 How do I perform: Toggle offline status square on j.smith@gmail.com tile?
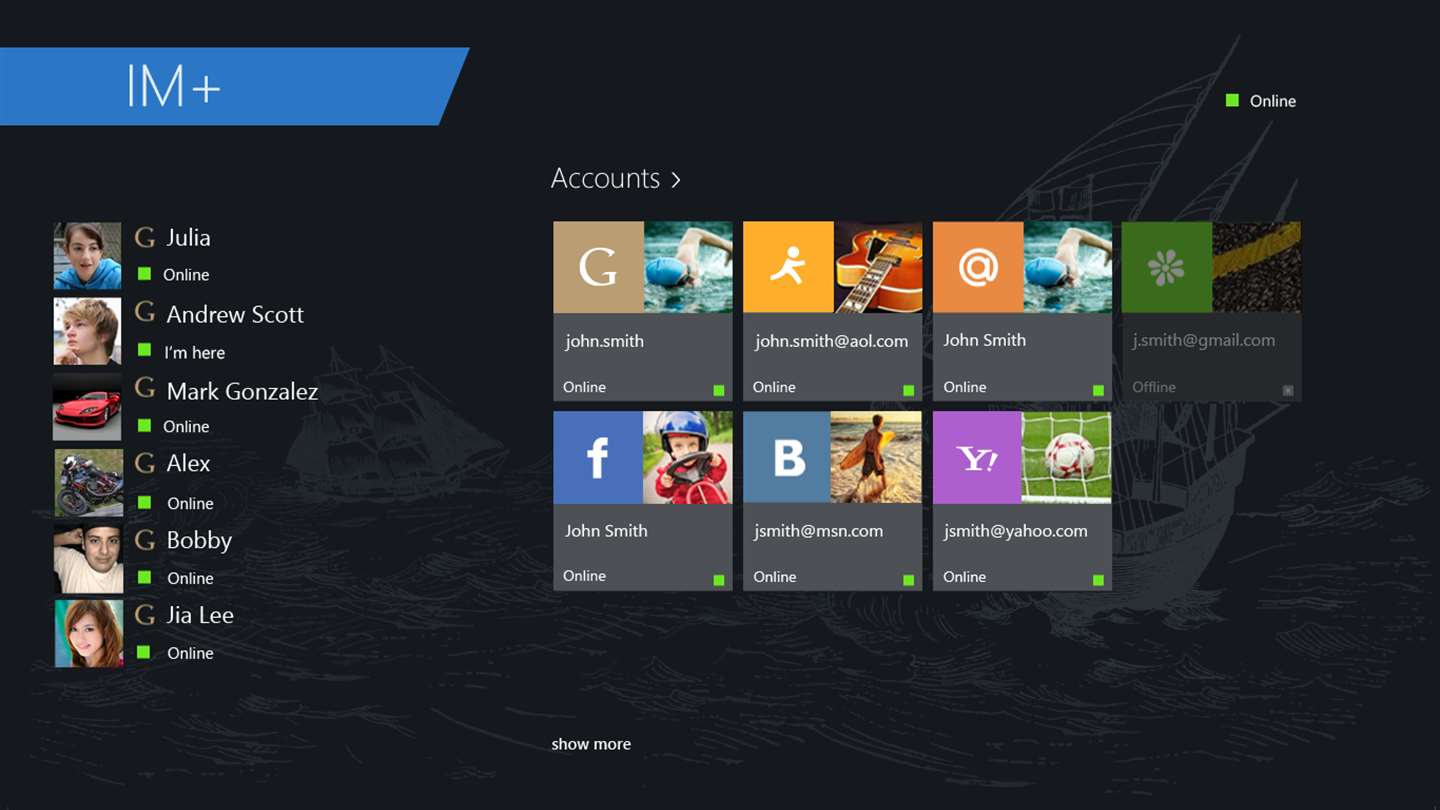point(1288,390)
